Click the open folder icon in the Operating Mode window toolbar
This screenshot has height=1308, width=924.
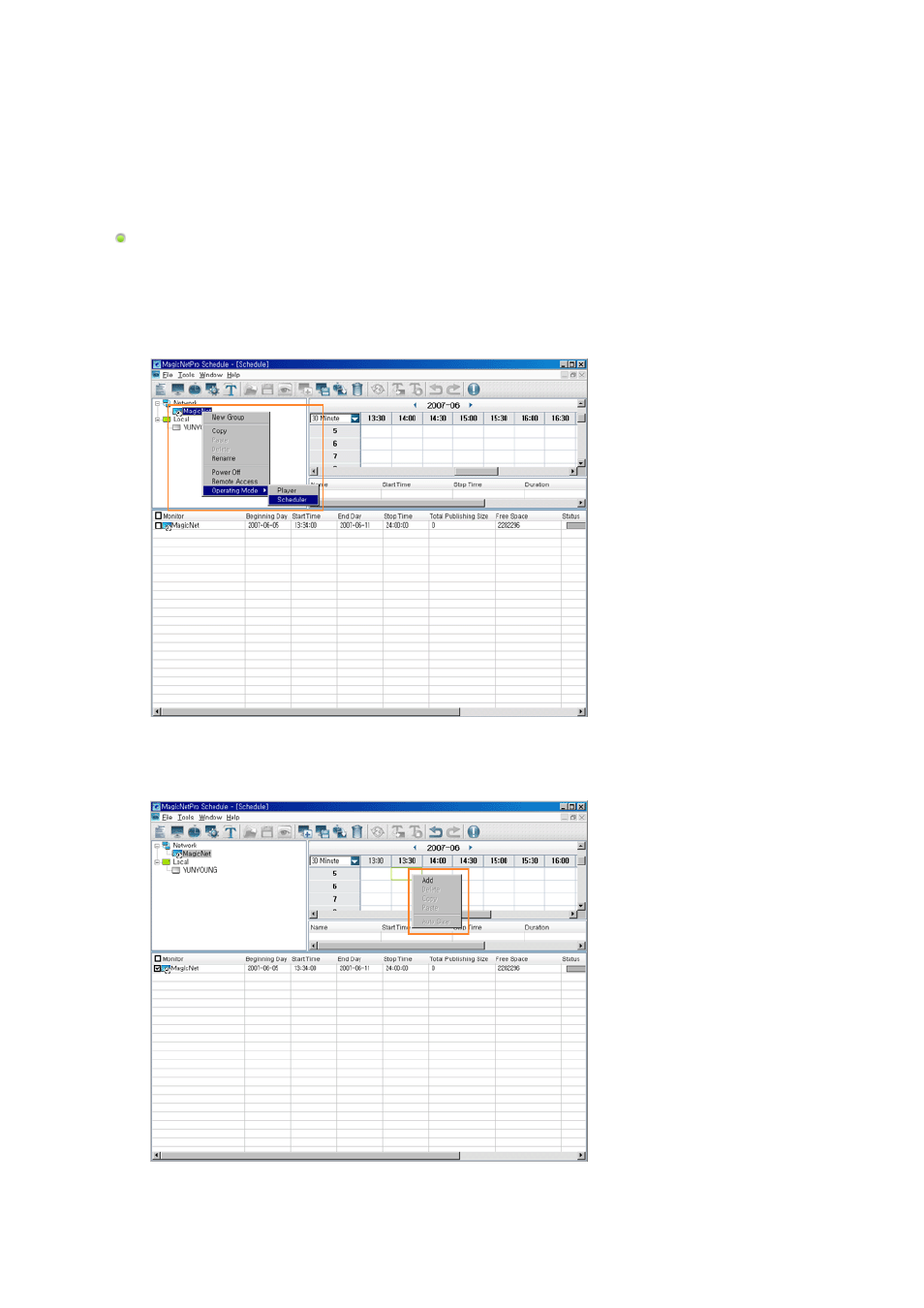250,389
